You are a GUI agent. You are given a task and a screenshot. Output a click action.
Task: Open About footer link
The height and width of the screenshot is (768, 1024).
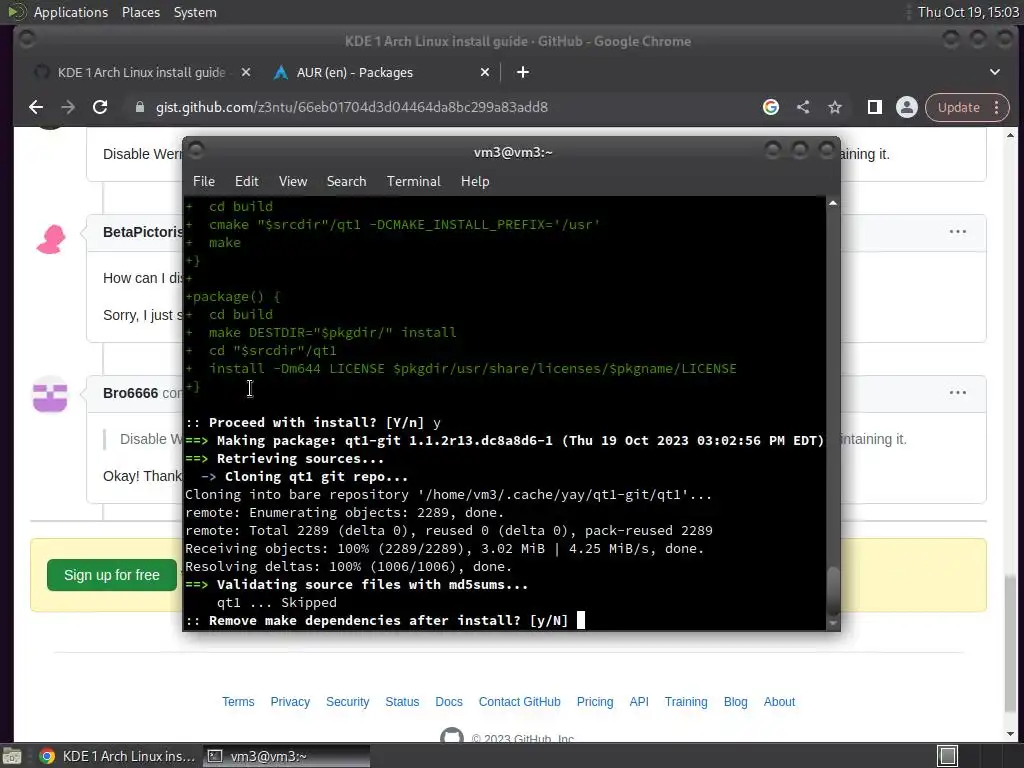tap(779, 702)
